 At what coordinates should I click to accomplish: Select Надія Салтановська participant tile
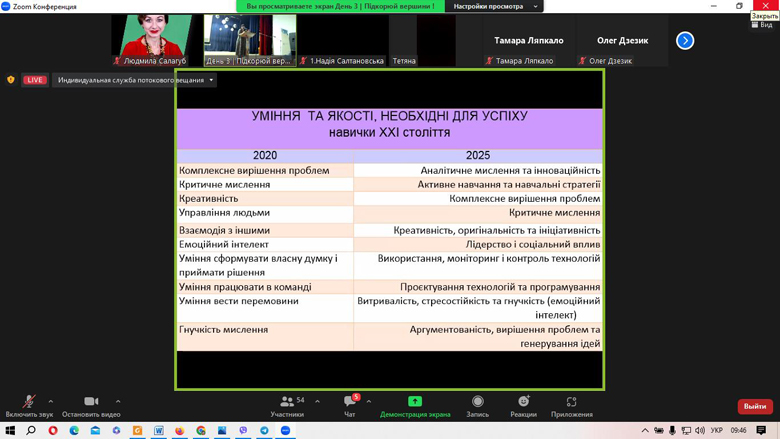[342, 40]
